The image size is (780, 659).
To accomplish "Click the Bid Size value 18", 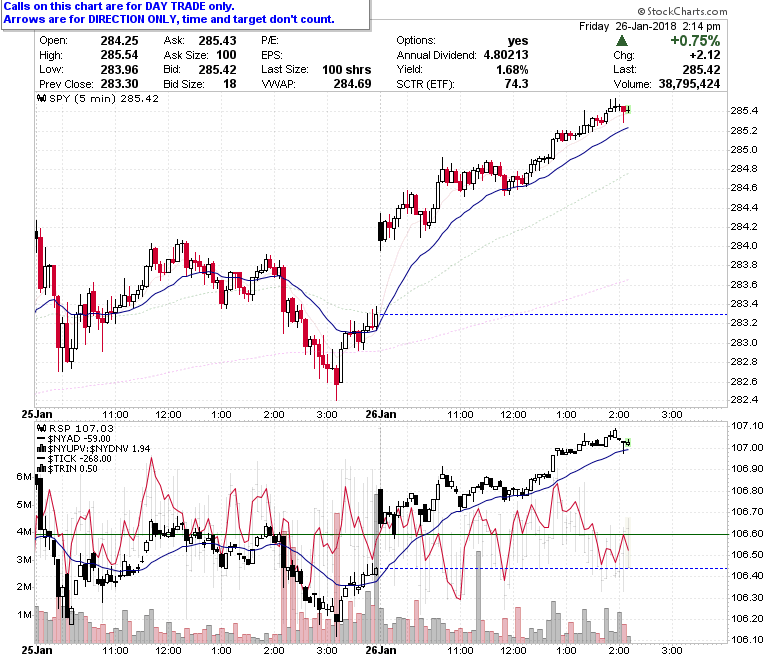I will [230, 84].
